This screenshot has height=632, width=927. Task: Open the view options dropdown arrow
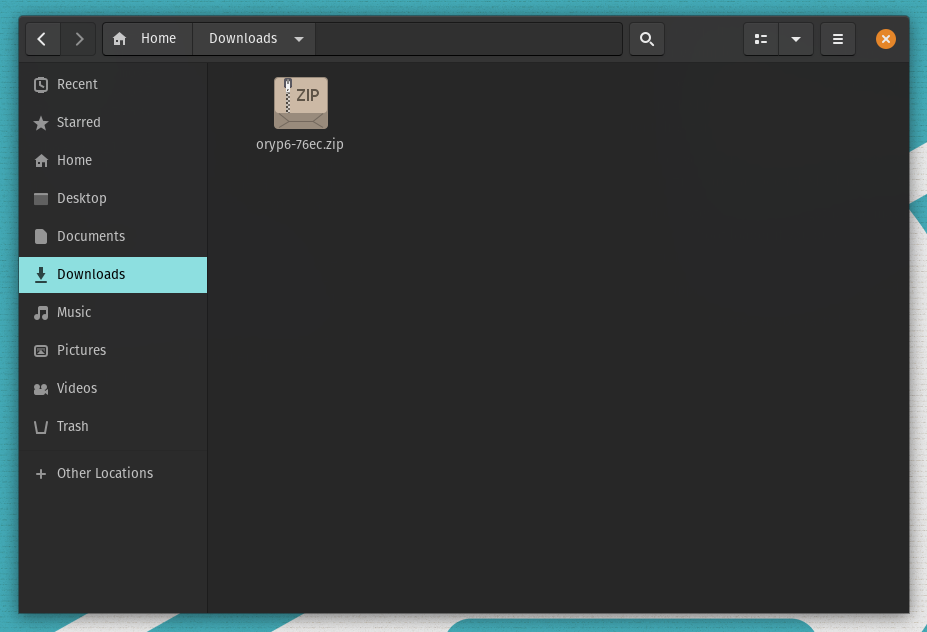click(x=796, y=38)
